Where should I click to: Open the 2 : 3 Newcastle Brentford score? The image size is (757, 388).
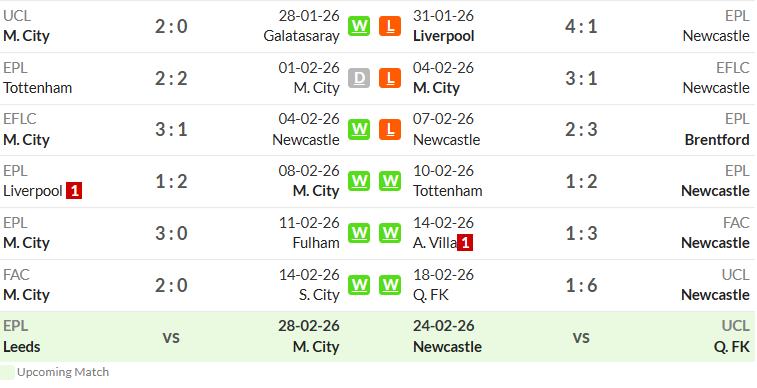[x=581, y=129]
